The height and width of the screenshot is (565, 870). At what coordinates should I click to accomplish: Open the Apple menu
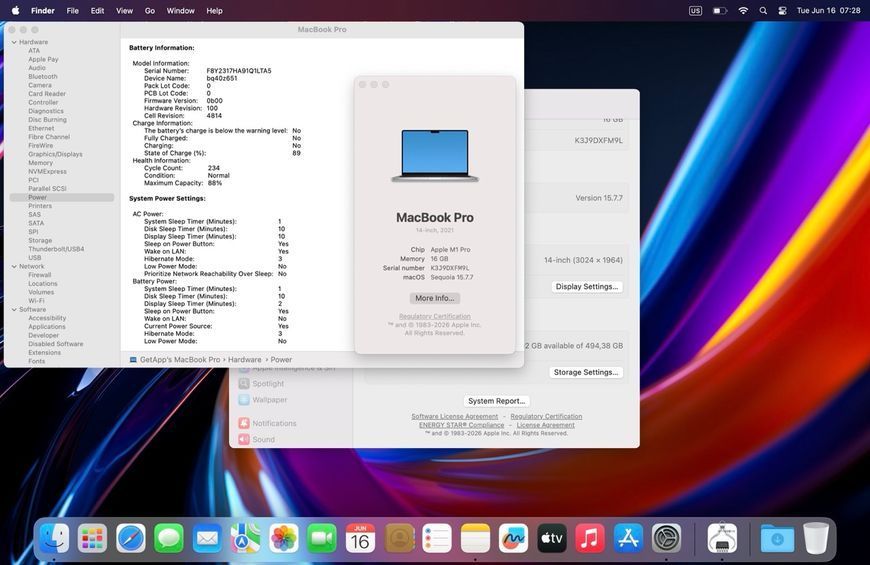pos(16,11)
